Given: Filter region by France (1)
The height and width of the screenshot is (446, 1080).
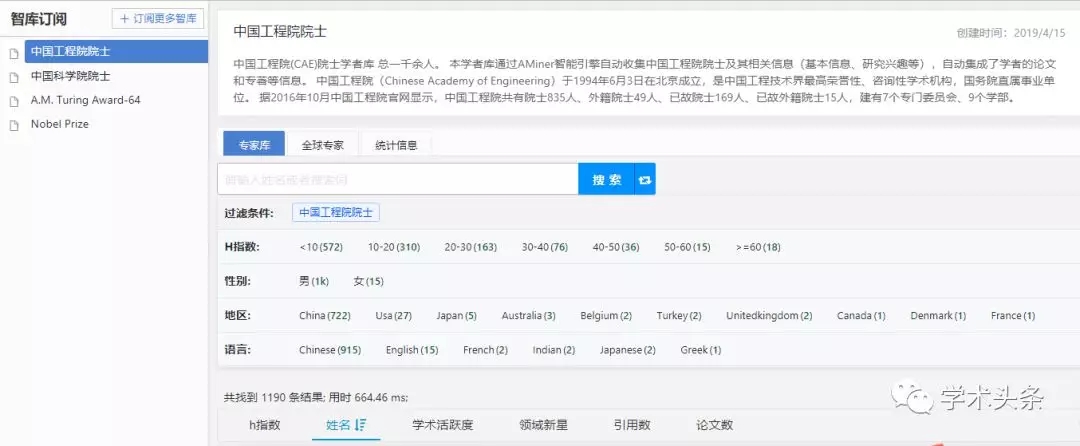Looking at the screenshot, I should point(1012,316).
